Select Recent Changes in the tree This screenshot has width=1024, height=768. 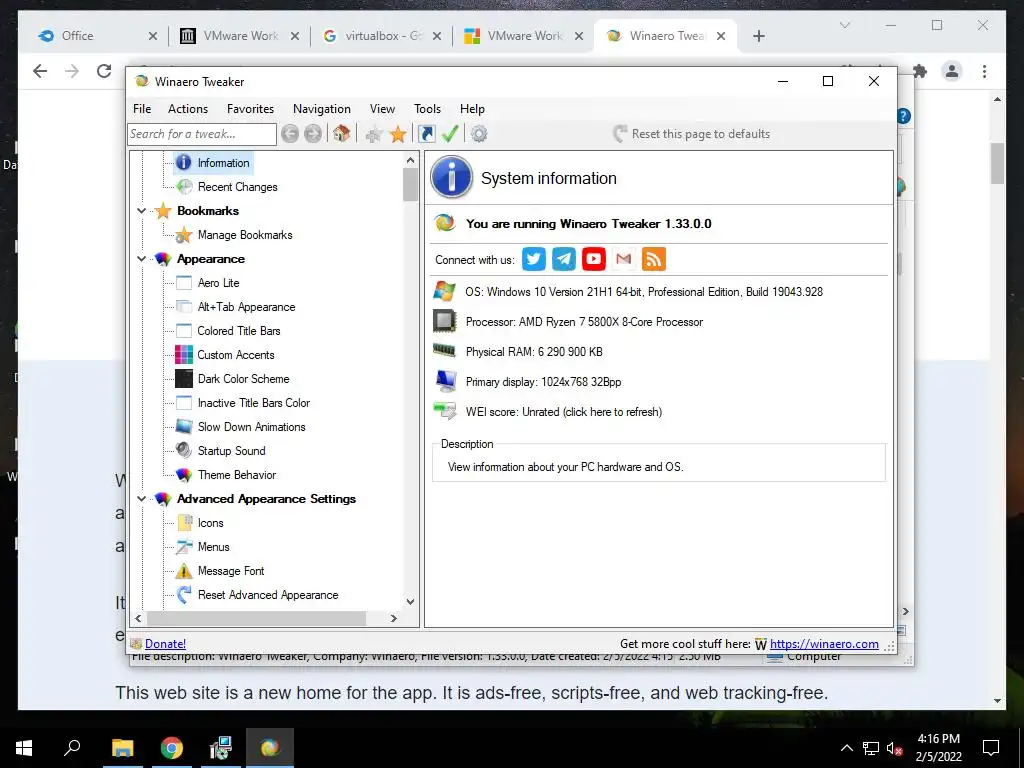238,187
